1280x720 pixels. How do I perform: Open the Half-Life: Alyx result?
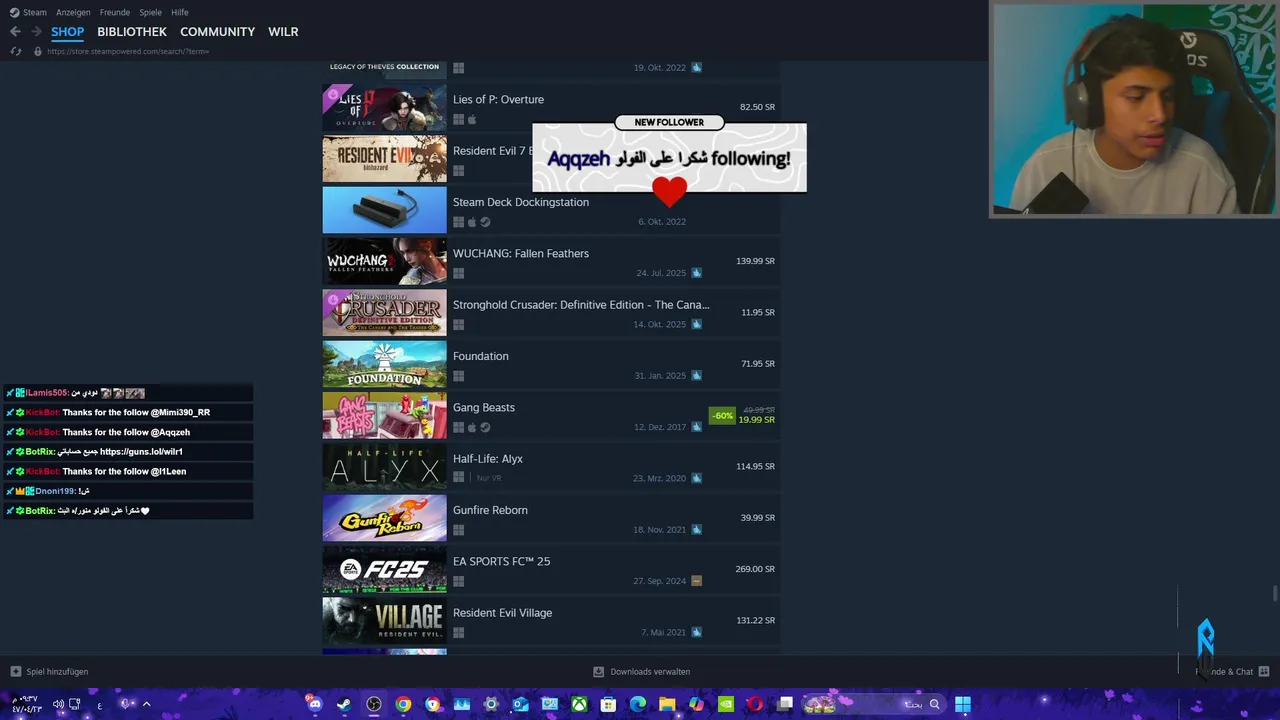click(x=551, y=466)
